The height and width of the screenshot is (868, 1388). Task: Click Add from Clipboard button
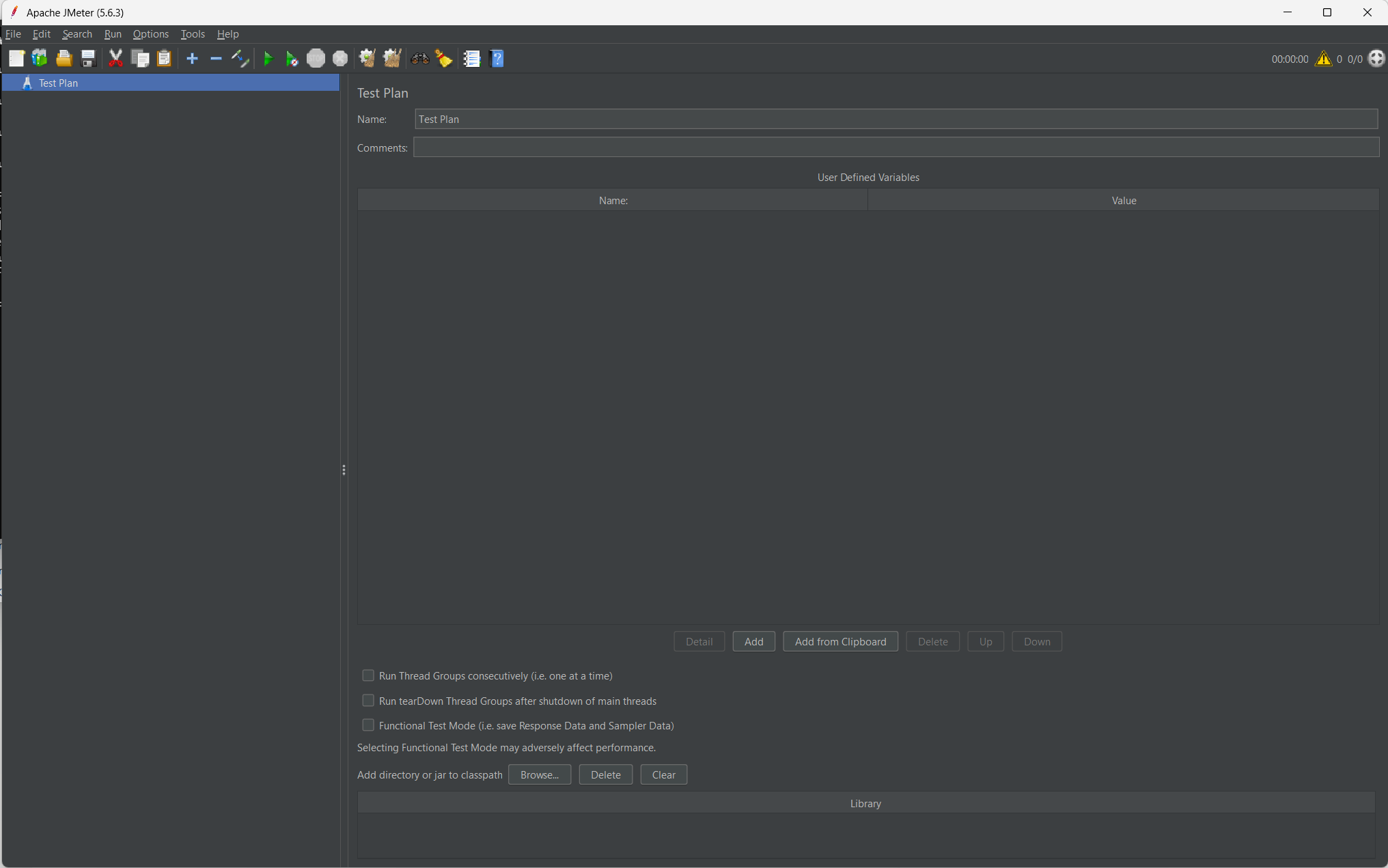point(840,641)
